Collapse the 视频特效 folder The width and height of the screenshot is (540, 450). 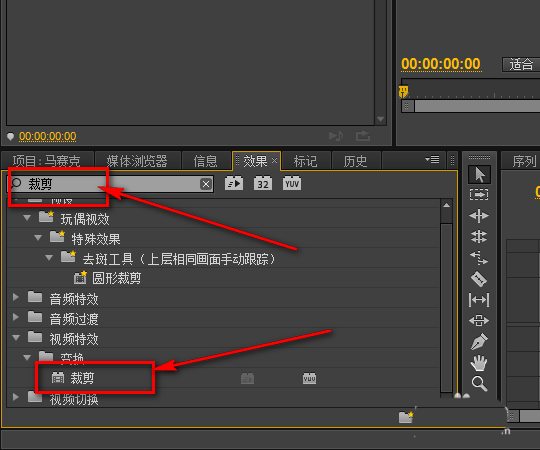tap(16, 337)
